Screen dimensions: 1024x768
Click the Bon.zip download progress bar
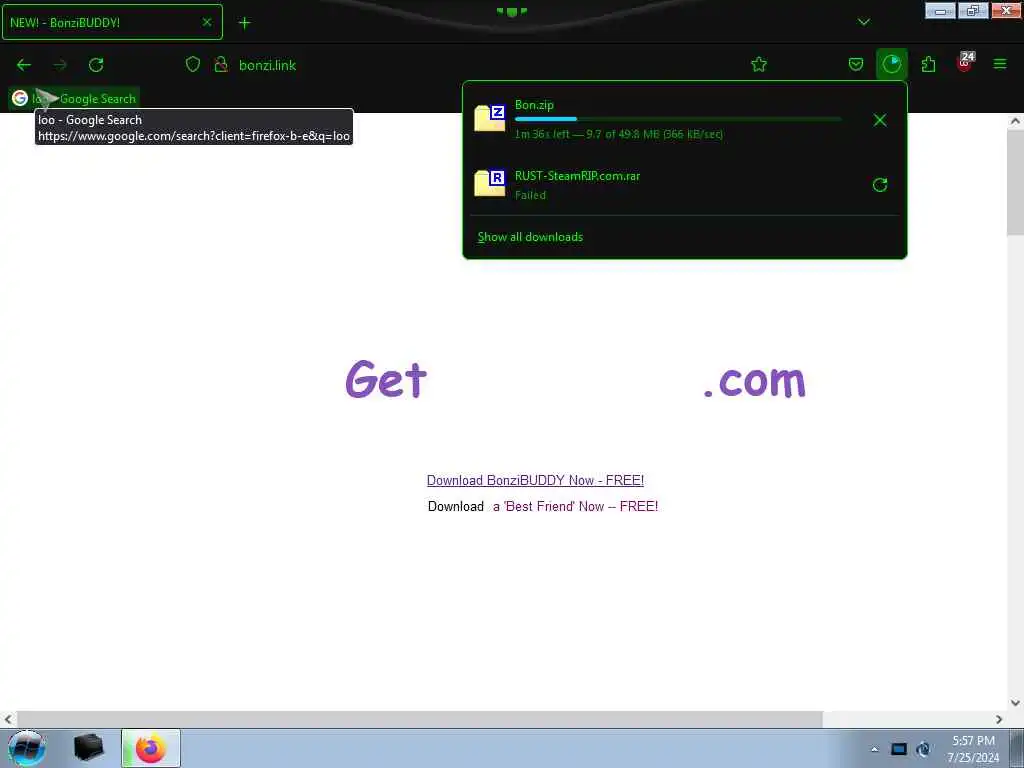pyautogui.click(x=678, y=119)
